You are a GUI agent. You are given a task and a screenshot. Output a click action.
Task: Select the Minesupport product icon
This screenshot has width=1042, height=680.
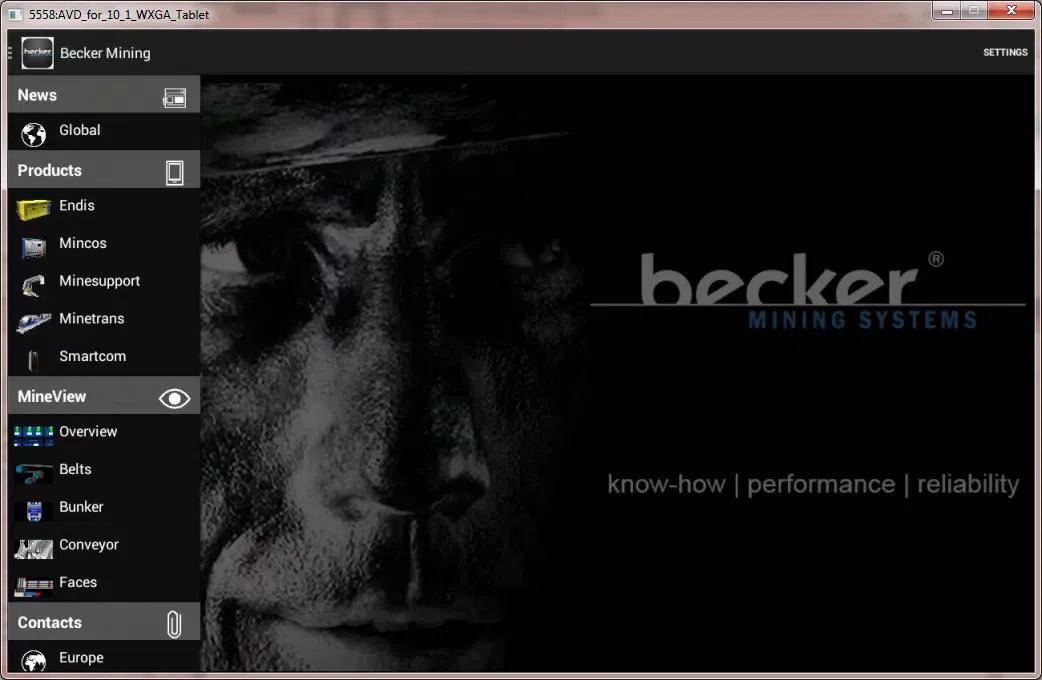click(34, 284)
